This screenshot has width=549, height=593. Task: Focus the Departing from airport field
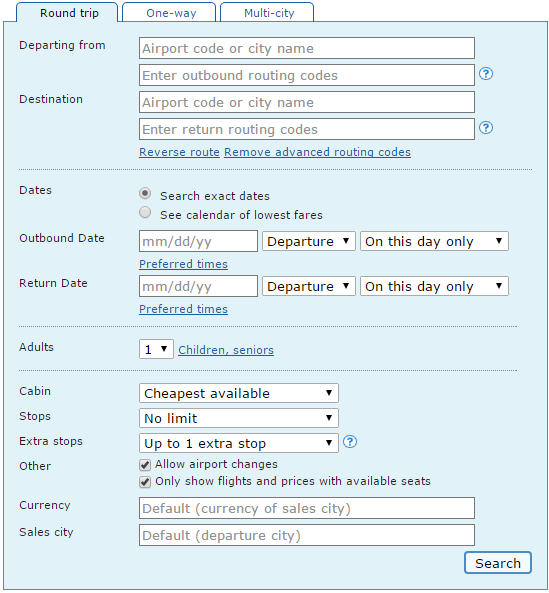coord(307,48)
